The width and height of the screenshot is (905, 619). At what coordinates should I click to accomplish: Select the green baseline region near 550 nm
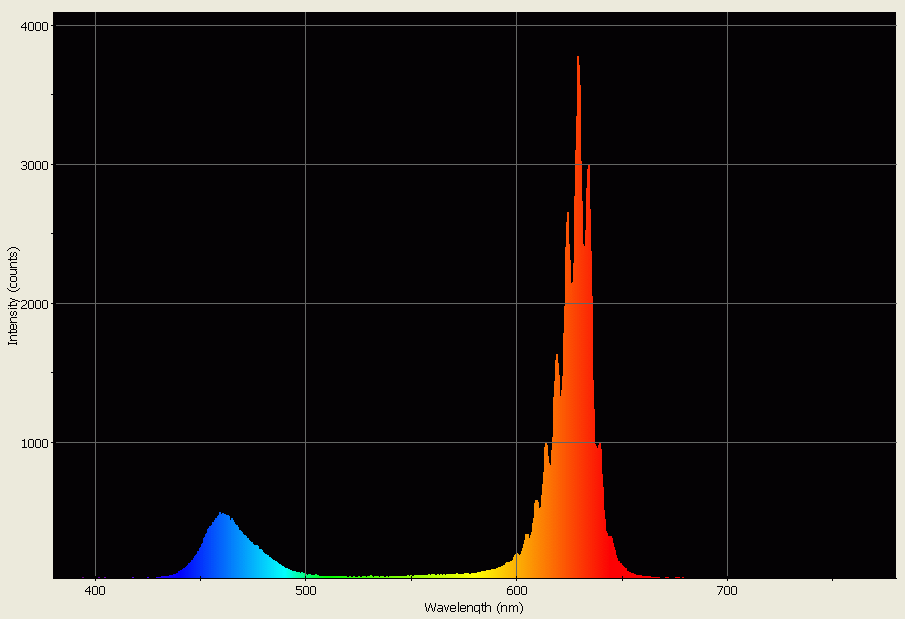[x=410, y=577]
